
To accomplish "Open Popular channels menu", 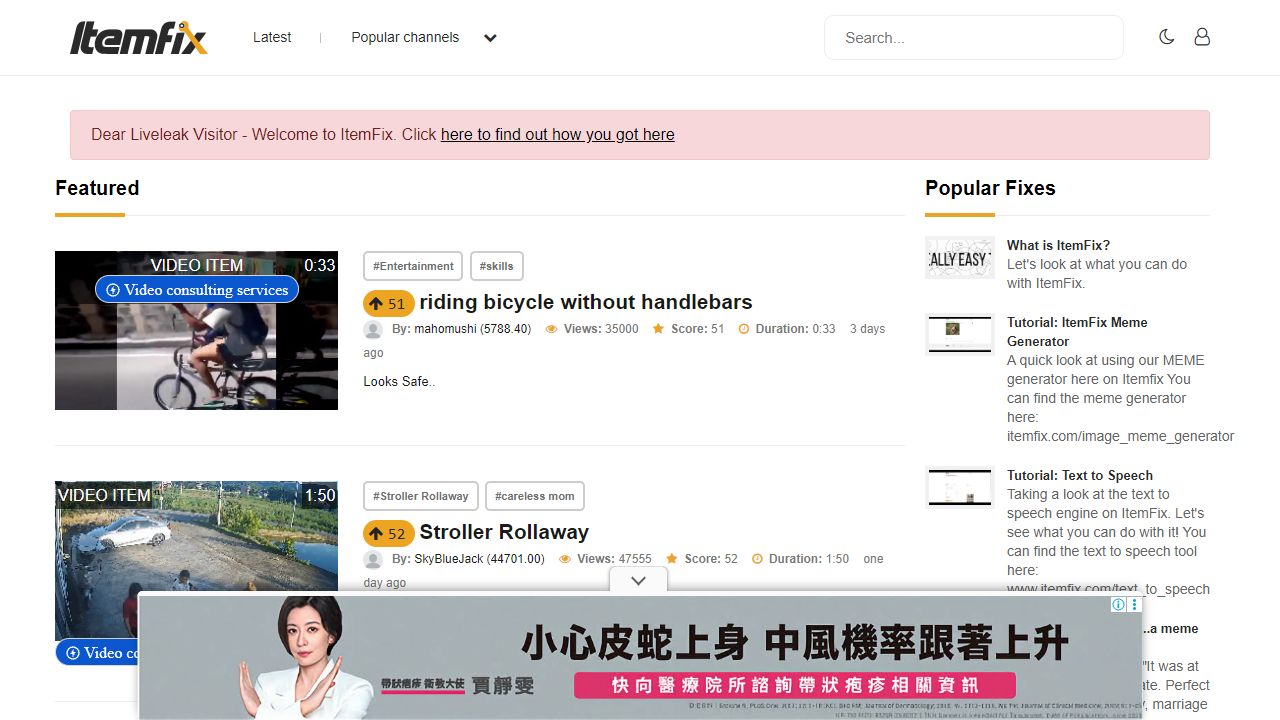I will click(x=405, y=37).
